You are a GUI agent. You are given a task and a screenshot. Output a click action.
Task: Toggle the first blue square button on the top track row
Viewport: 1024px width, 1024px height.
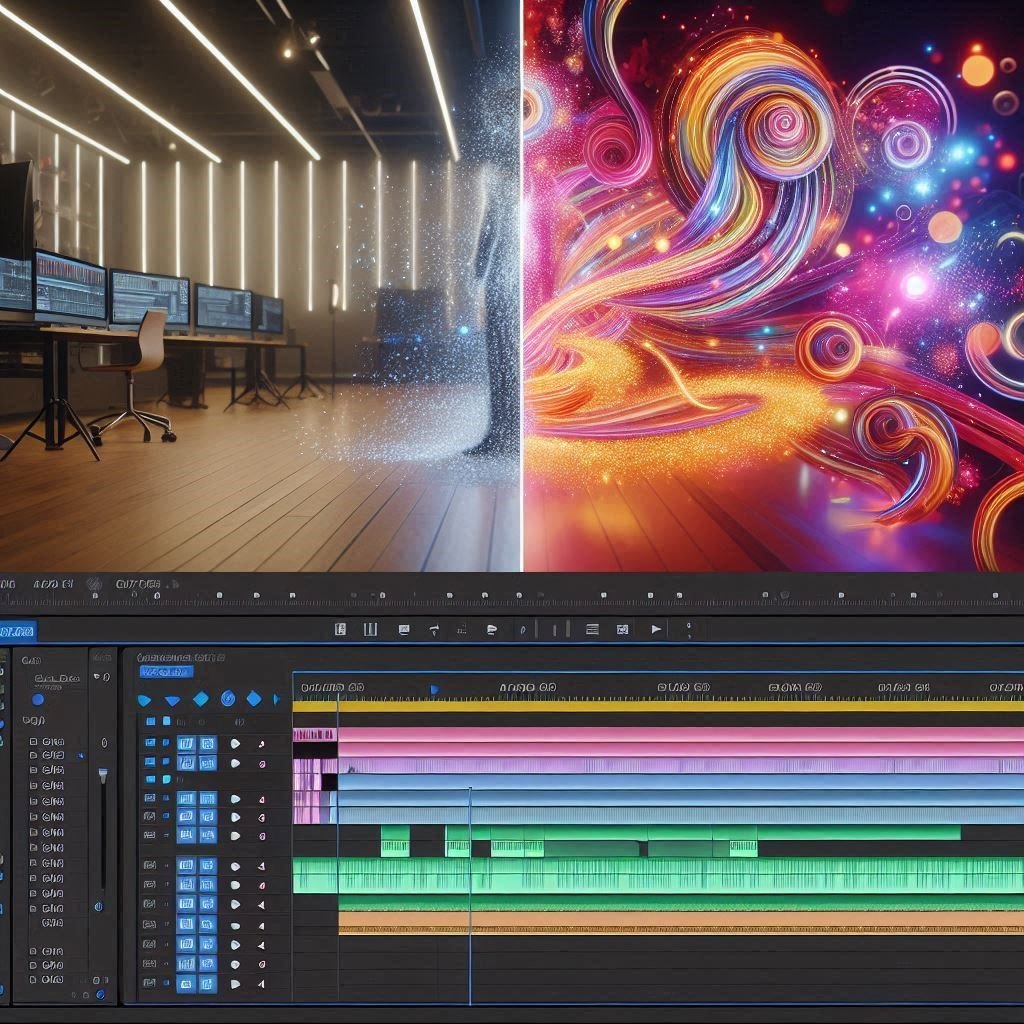click(186, 743)
